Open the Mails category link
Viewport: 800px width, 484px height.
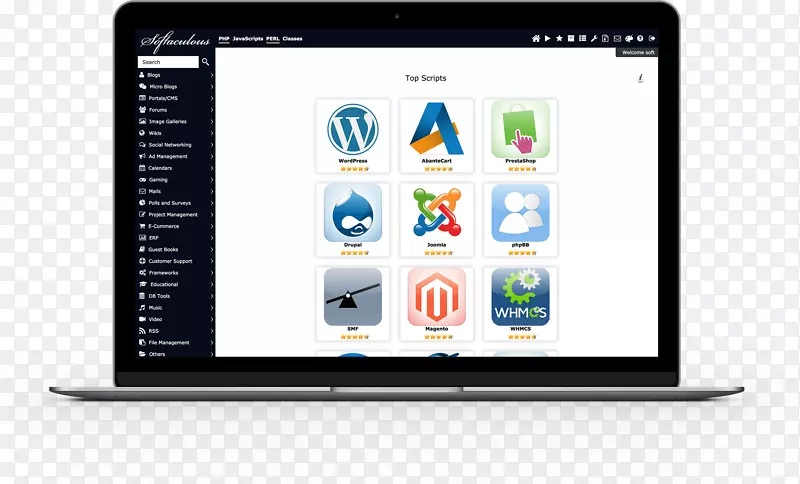point(155,191)
